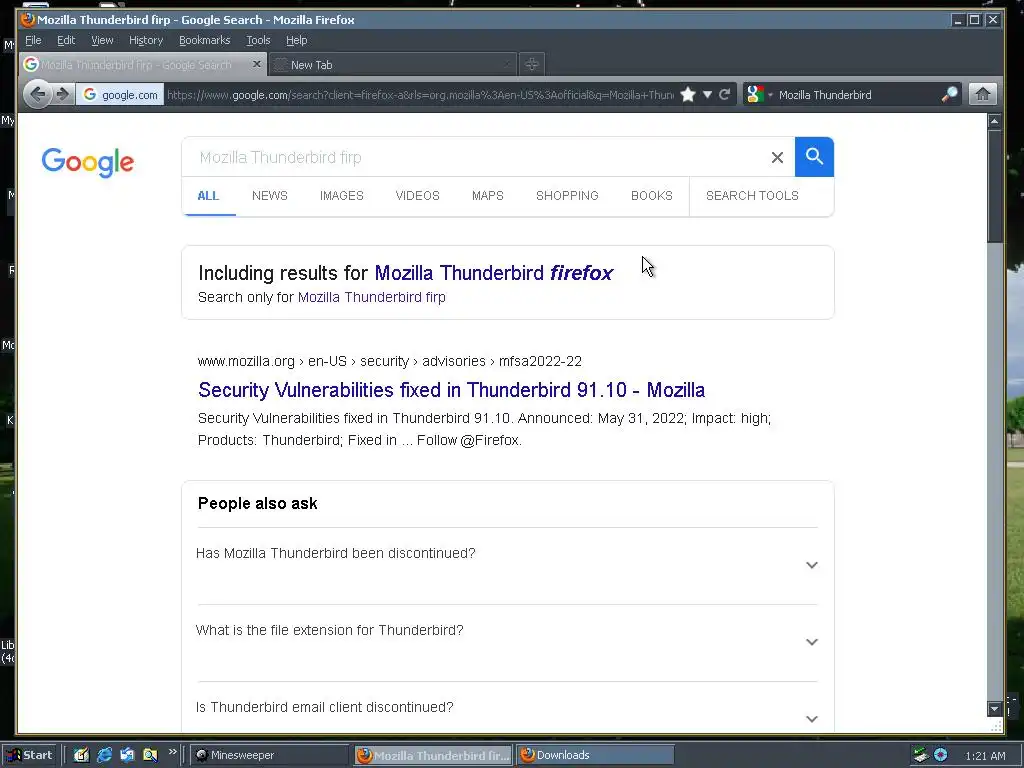This screenshot has width=1024, height=768.
Task: Click the fourth quick launch magnifier folder icon
Action: 150,755
